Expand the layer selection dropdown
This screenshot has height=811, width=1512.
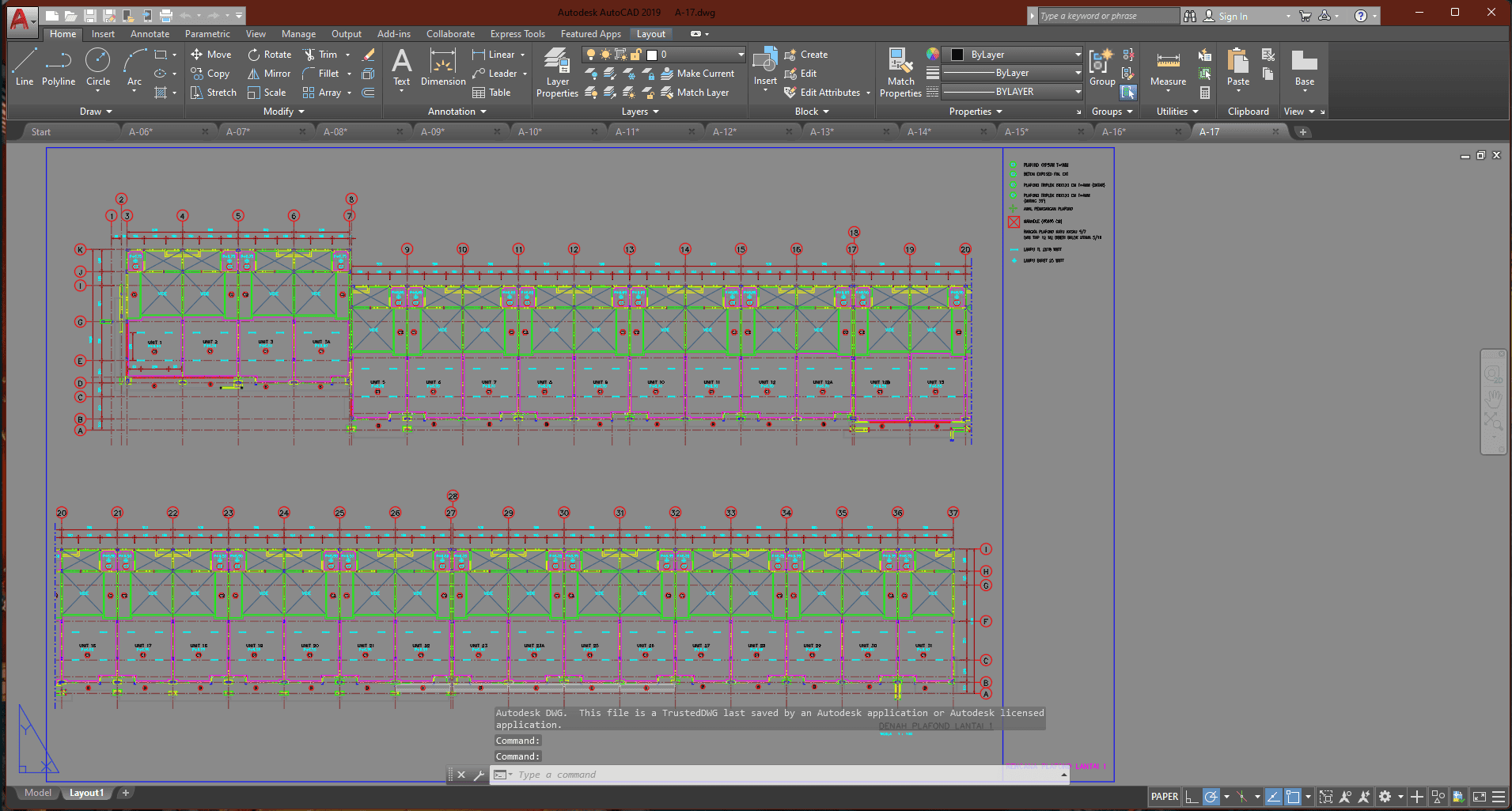pos(741,55)
